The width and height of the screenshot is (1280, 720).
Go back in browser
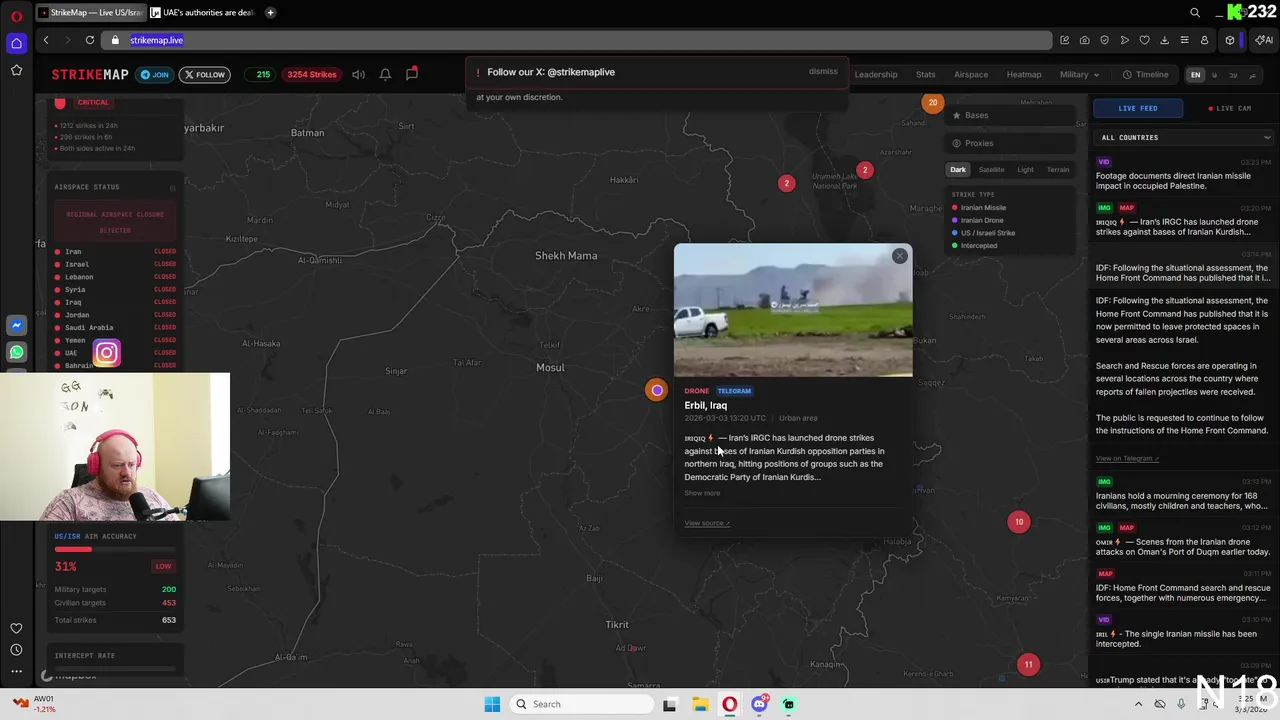pyautogui.click(x=46, y=40)
